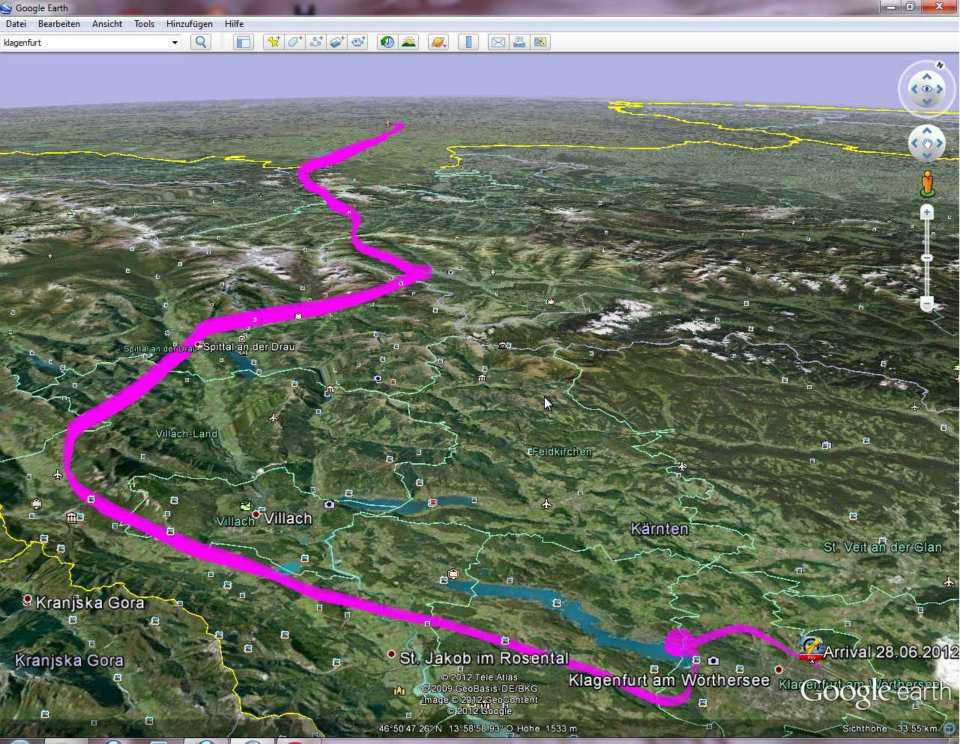Select the add path tool

[x=315, y=42]
